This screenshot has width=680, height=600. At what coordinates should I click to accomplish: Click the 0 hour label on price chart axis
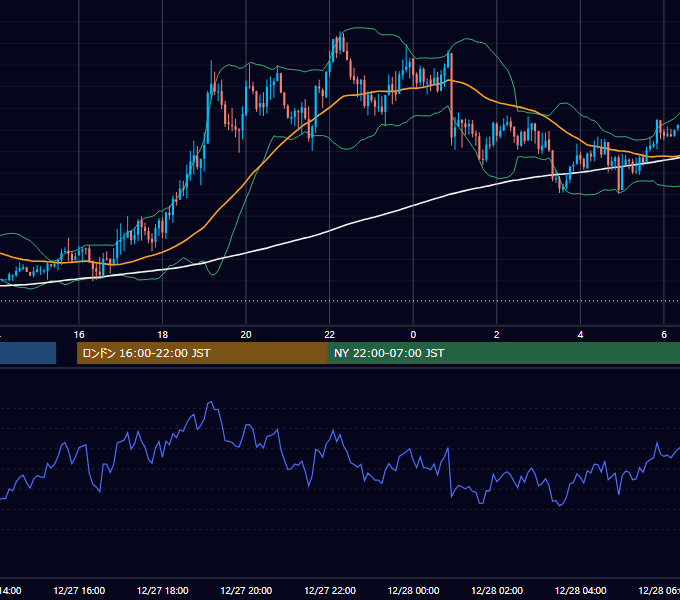click(413, 335)
